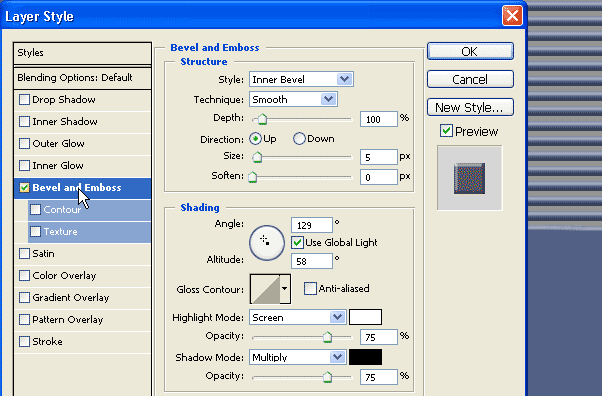Open the Gloss Contour picker arrow
Screen dimensions: 602x396
point(284,288)
